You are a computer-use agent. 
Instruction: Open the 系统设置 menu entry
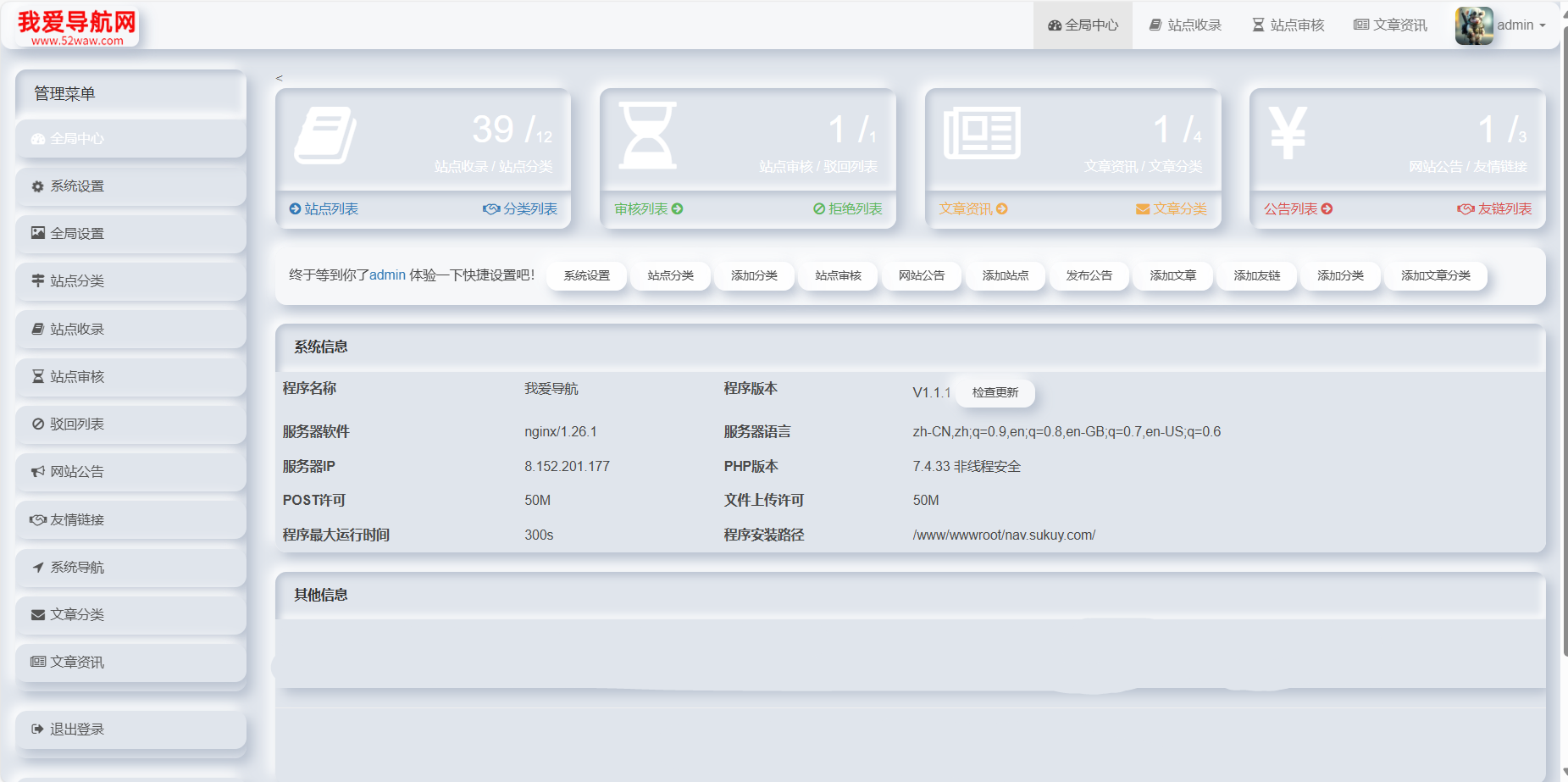pyautogui.click(x=78, y=186)
